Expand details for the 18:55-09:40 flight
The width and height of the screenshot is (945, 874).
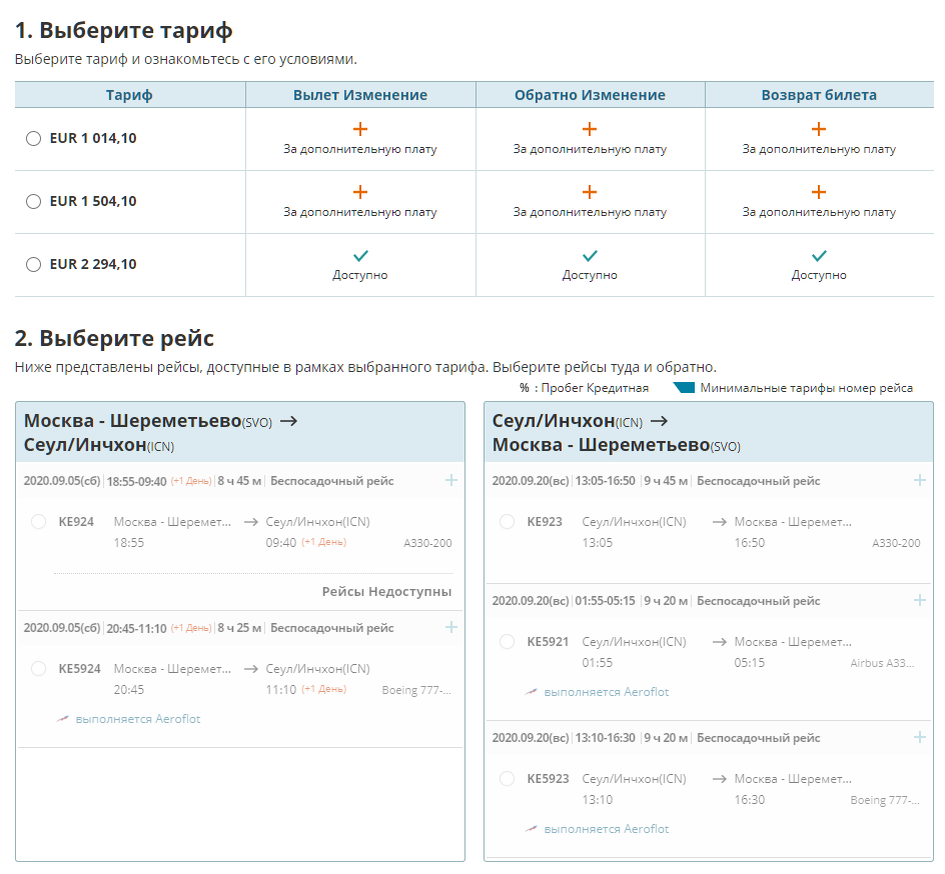click(x=451, y=480)
